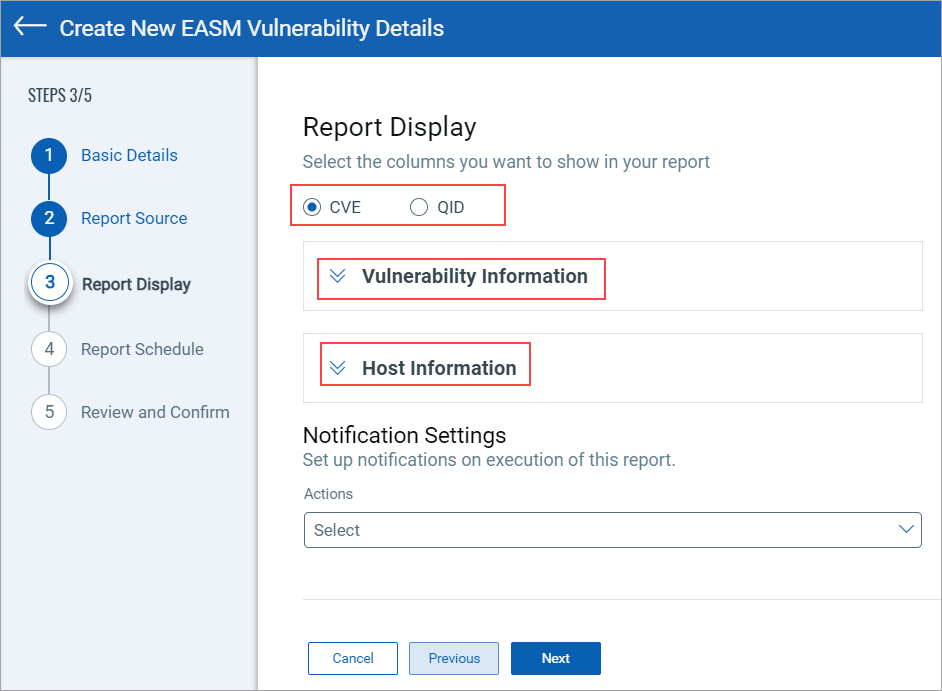Click step 5 circle icon

pyautogui.click(x=49, y=412)
